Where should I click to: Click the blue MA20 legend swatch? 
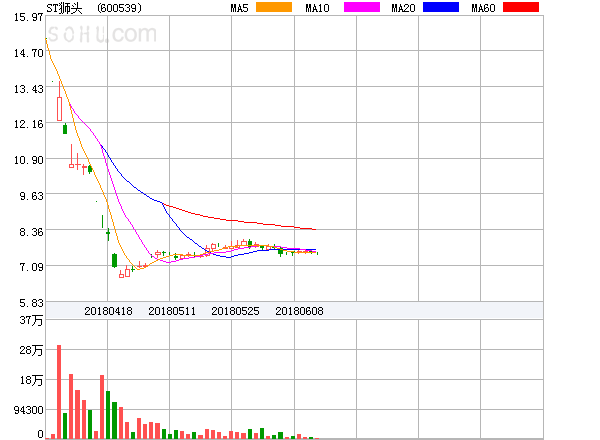[441, 7]
